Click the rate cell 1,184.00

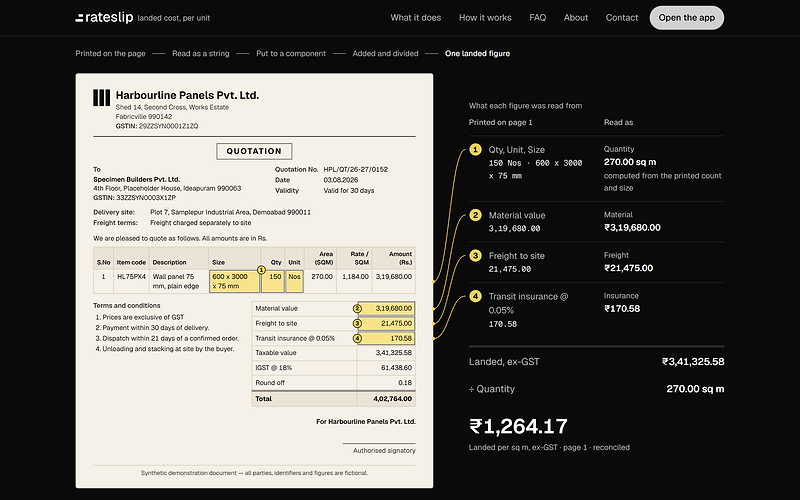pyautogui.click(x=356, y=277)
